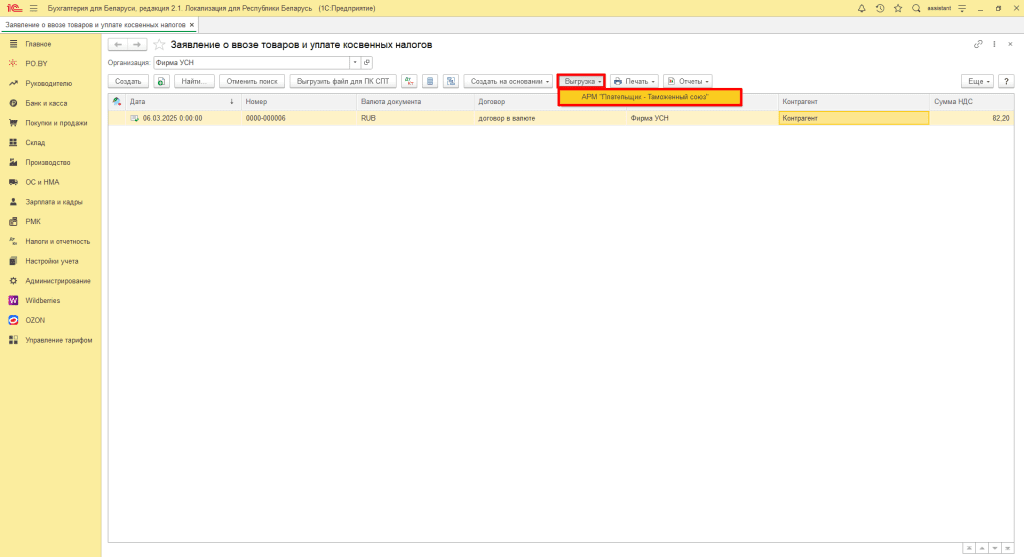Open favorites star in title bar

point(898,8)
